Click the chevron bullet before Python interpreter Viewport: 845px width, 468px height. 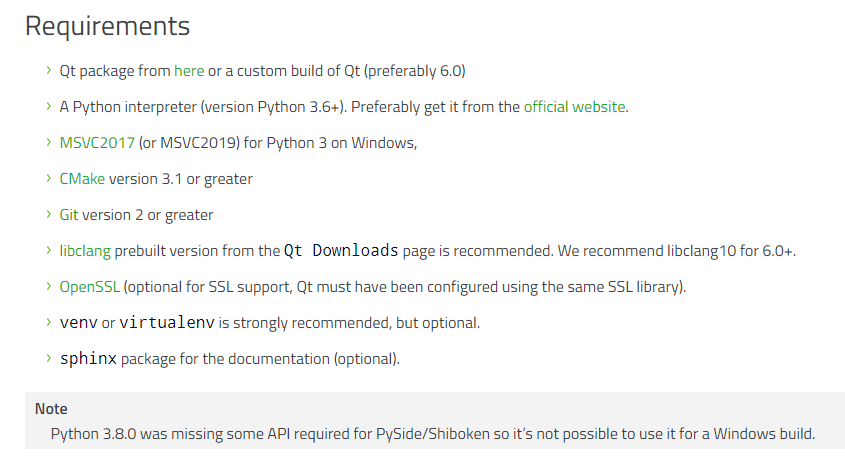49,107
